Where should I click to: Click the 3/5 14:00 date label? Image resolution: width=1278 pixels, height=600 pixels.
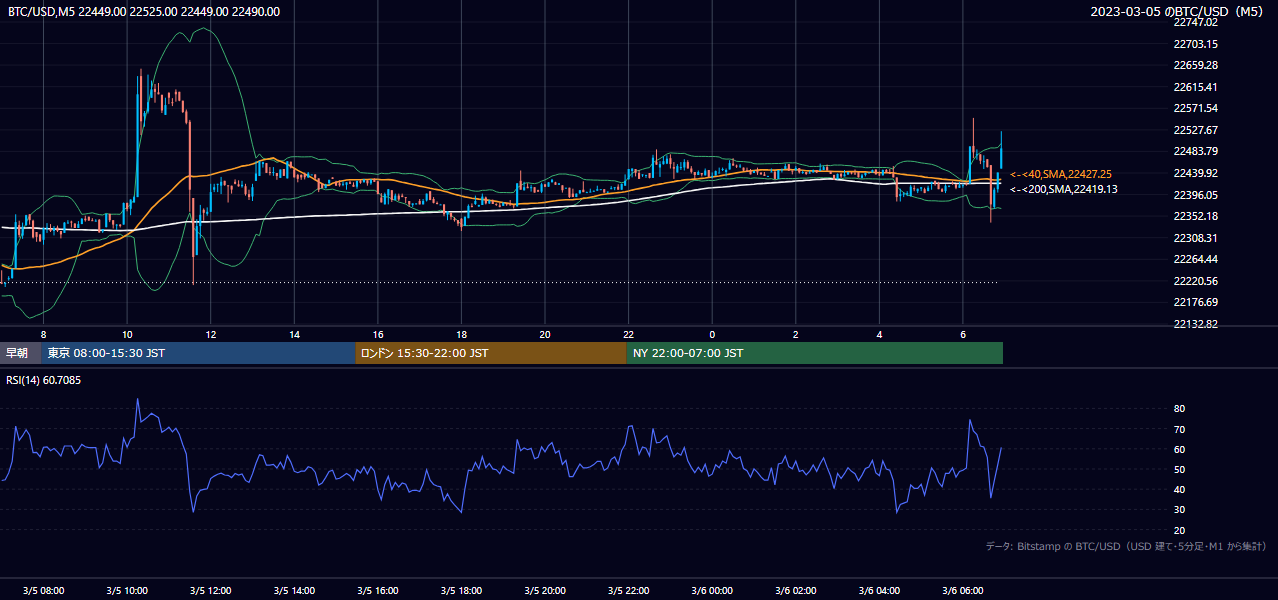(x=294, y=590)
